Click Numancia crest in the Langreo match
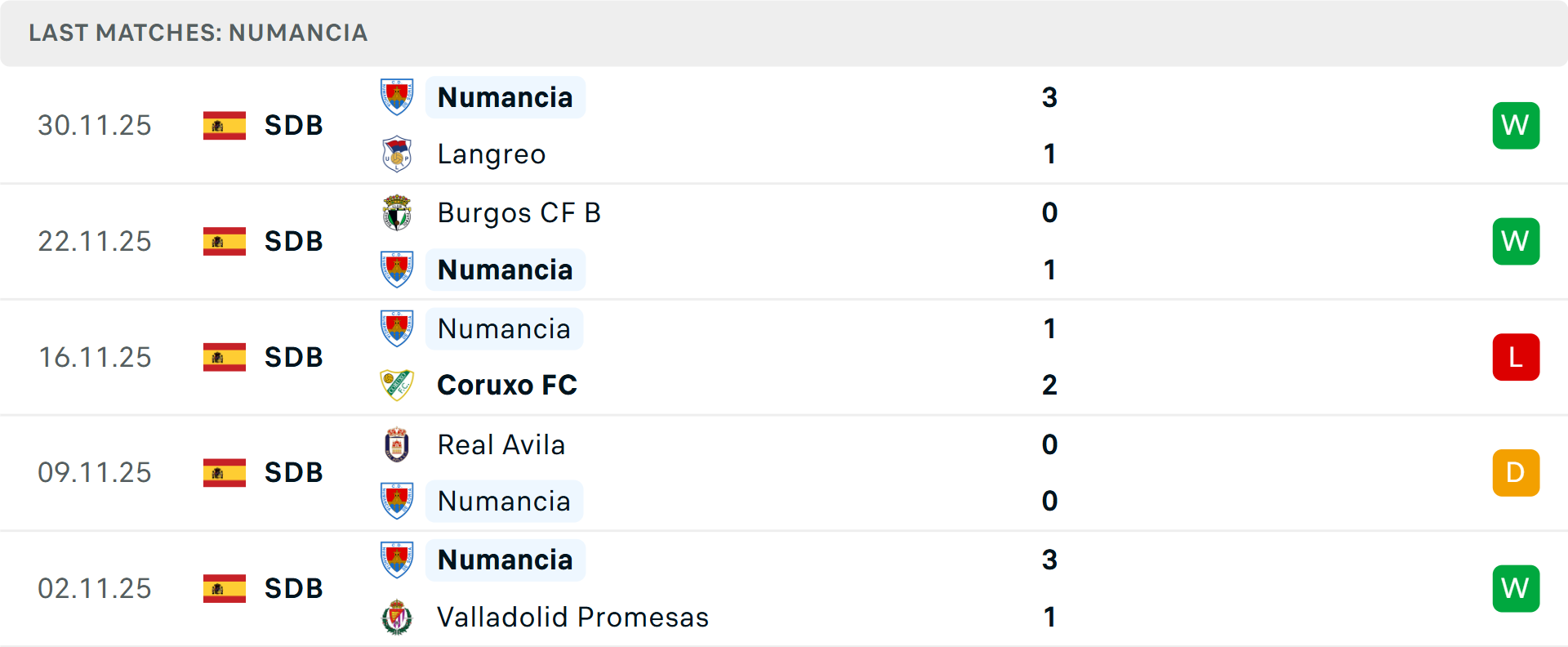Screen dimensions: 1568x647 click(397, 97)
